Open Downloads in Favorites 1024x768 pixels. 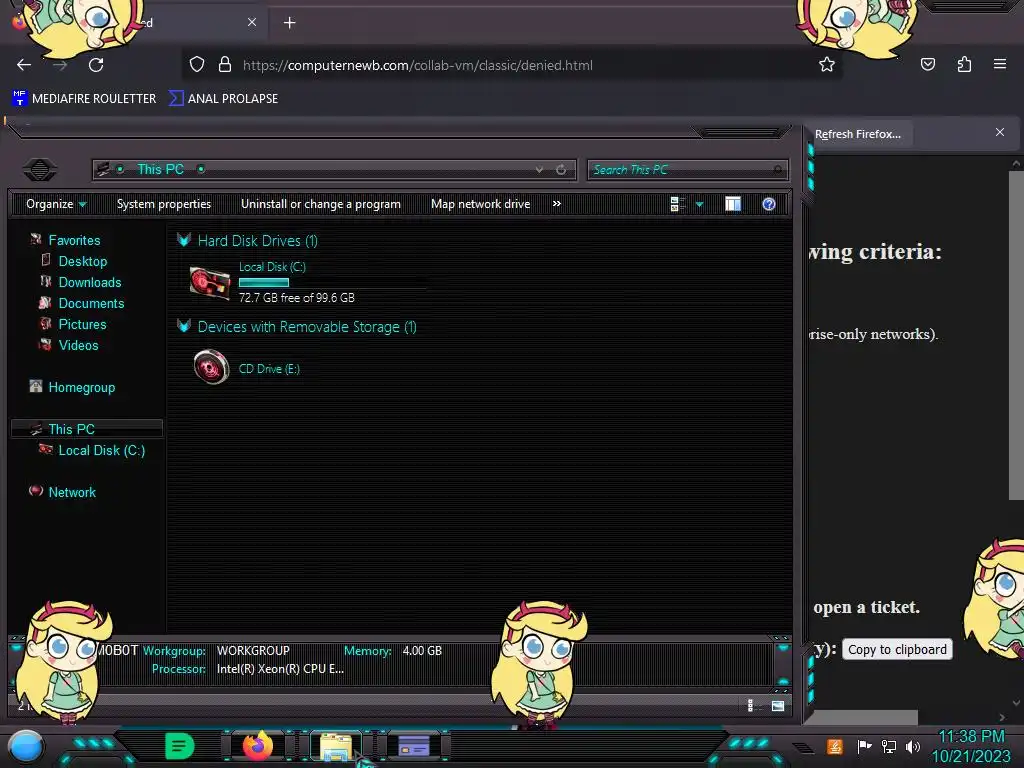(90, 282)
